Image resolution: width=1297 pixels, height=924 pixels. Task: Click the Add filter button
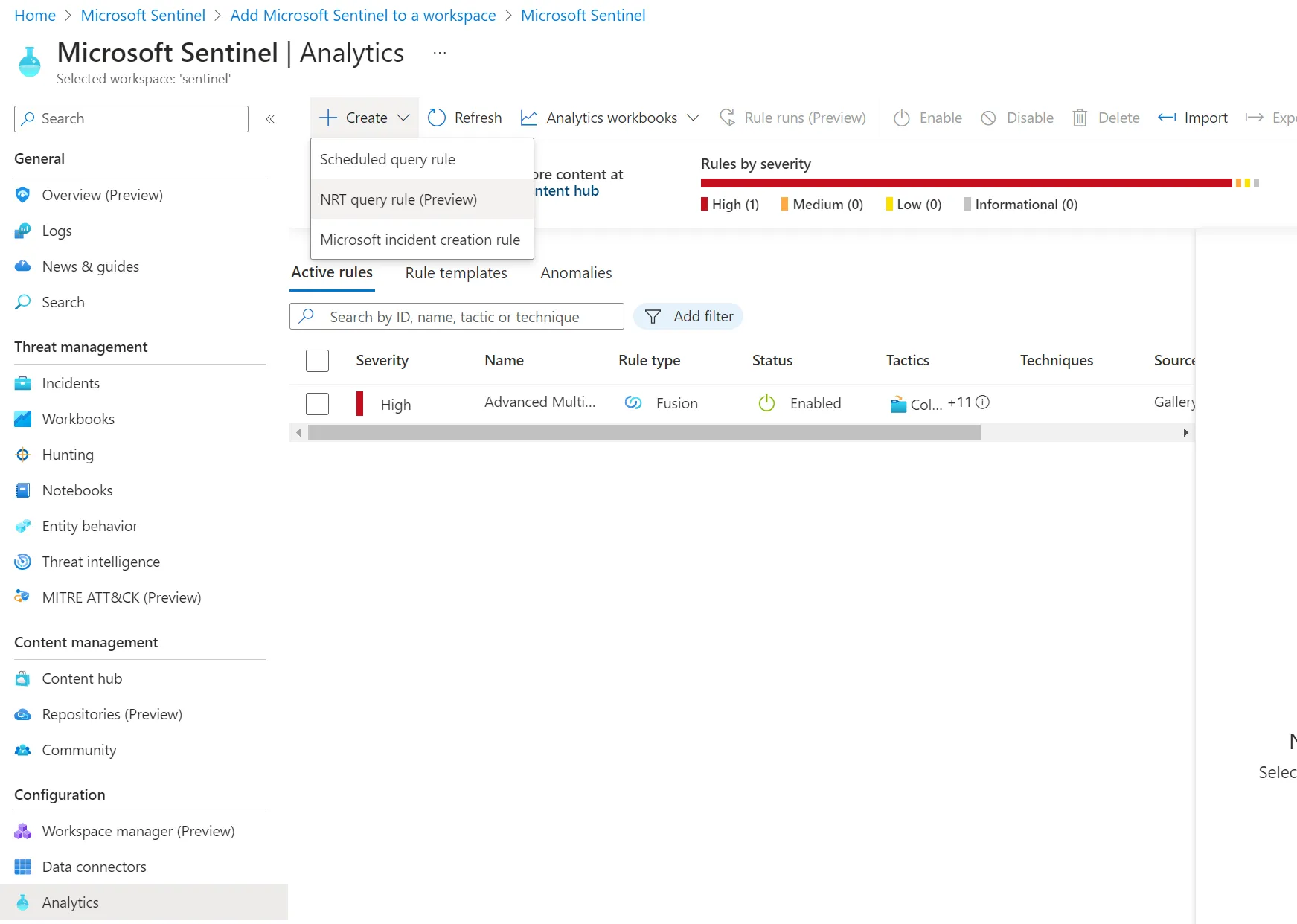pyautogui.click(x=688, y=316)
